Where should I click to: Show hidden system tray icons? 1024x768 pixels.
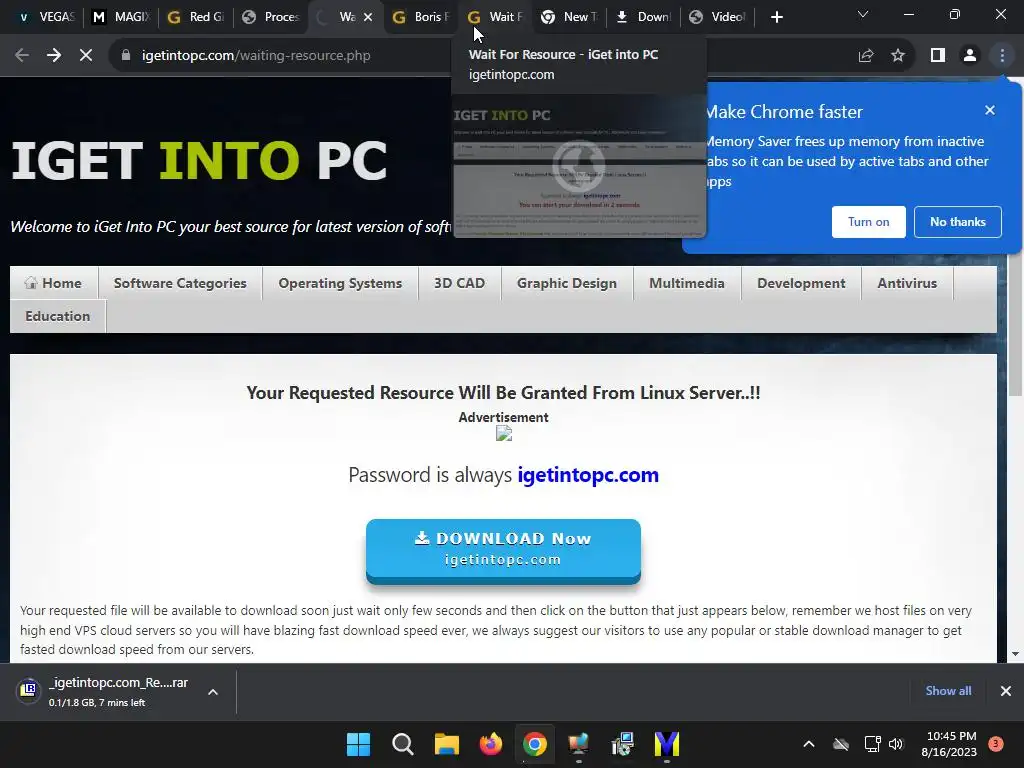[808, 744]
